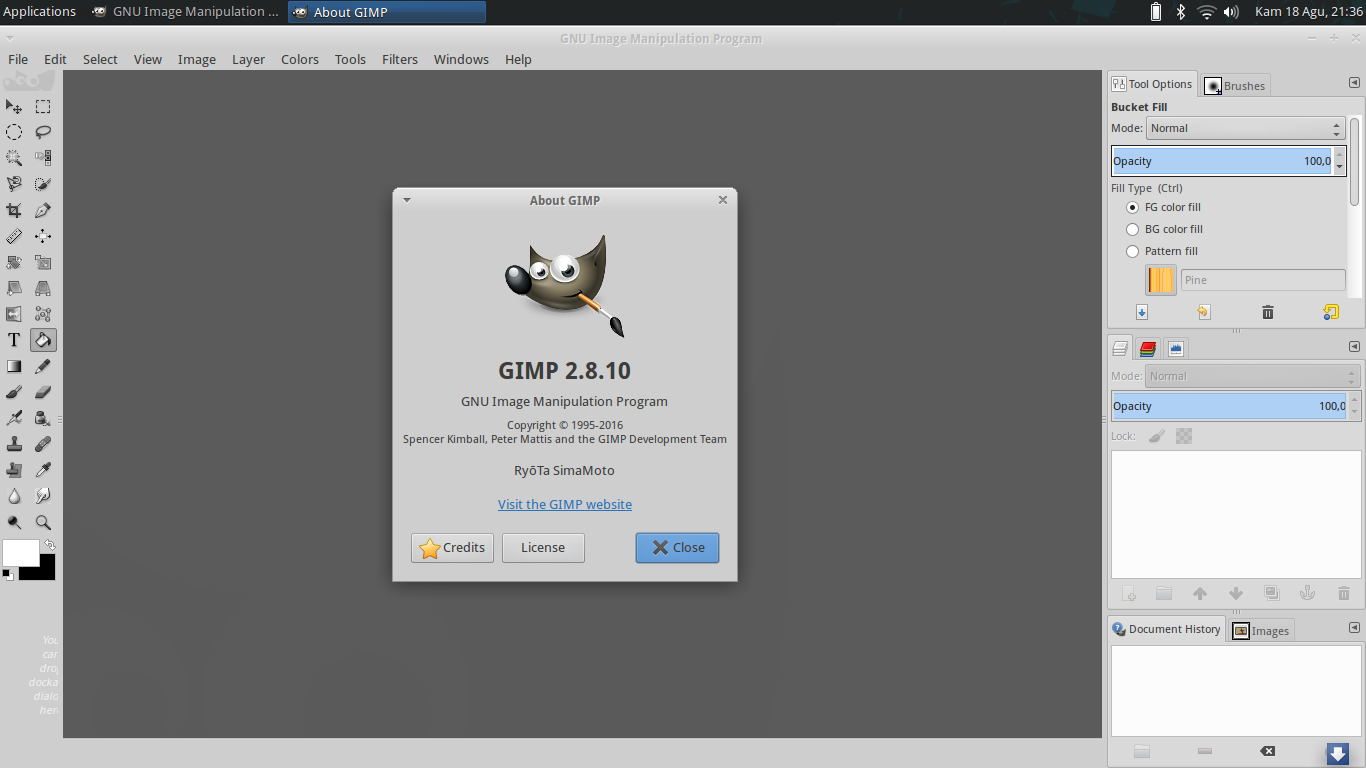Switch to the Brushes tab
The height and width of the screenshot is (768, 1366).
click(x=1235, y=85)
